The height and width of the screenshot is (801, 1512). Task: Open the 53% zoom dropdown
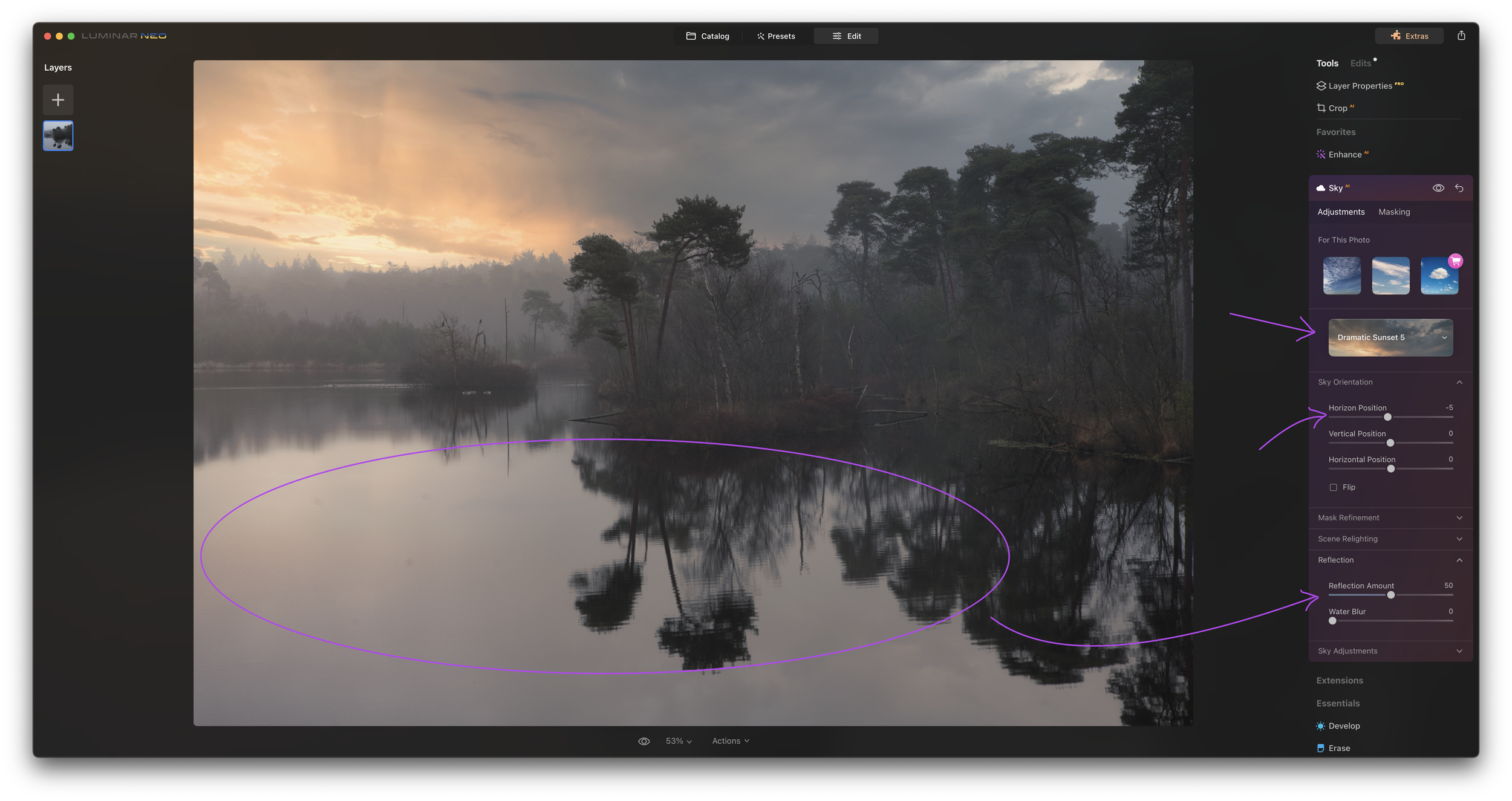(x=678, y=741)
